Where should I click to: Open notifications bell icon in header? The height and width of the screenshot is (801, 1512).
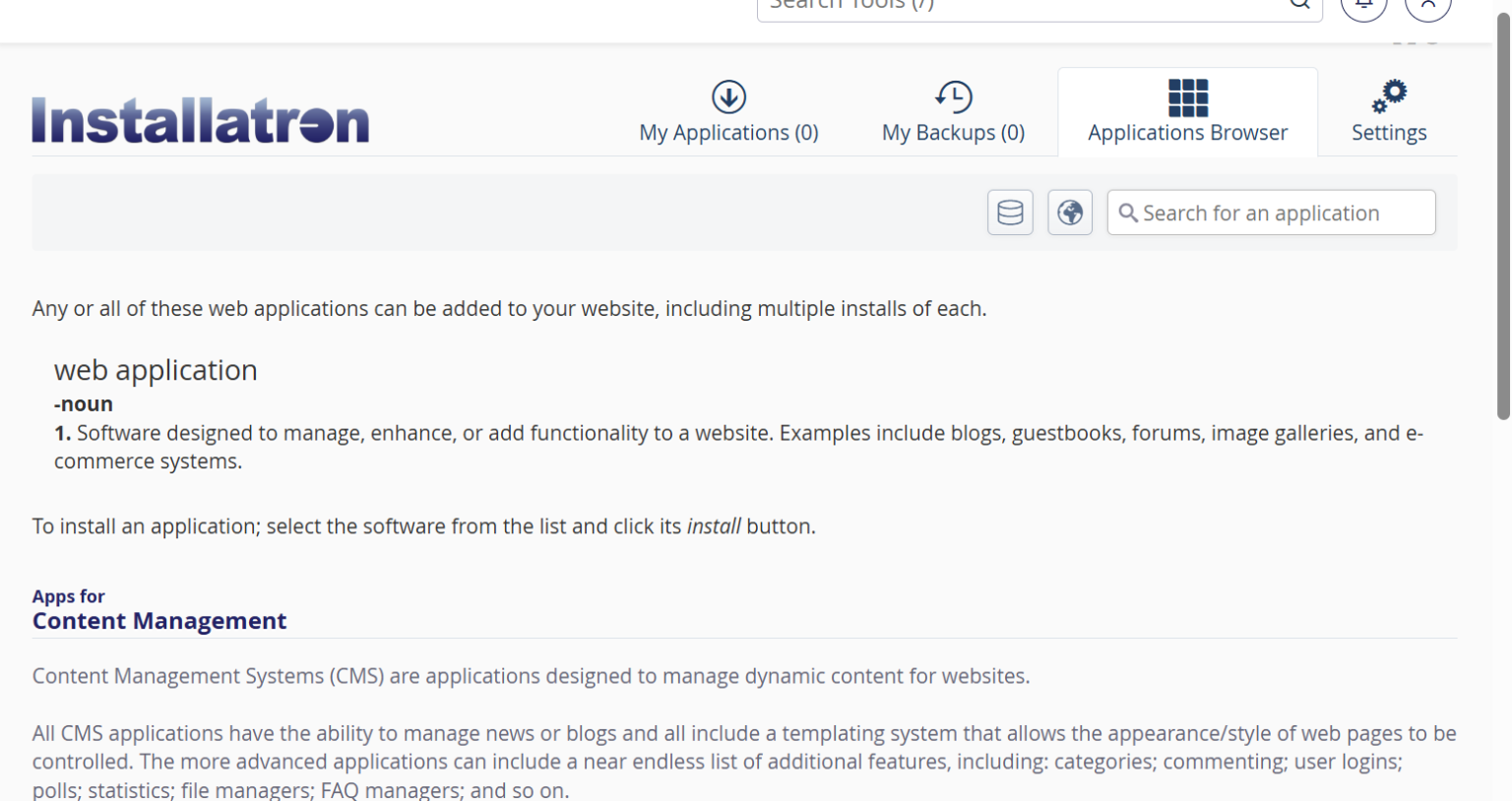point(1363,4)
